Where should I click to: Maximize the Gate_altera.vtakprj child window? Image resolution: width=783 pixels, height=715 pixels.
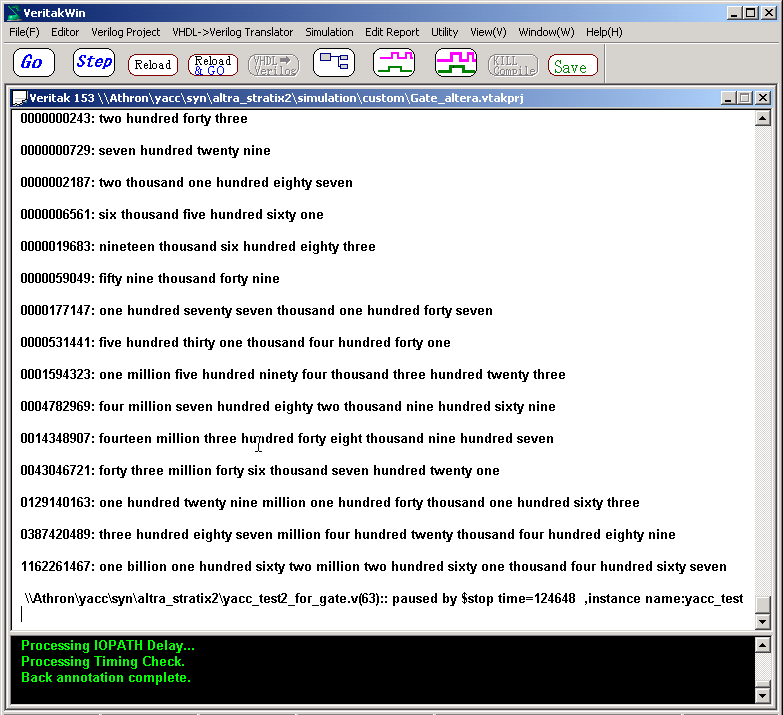[x=744, y=98]
